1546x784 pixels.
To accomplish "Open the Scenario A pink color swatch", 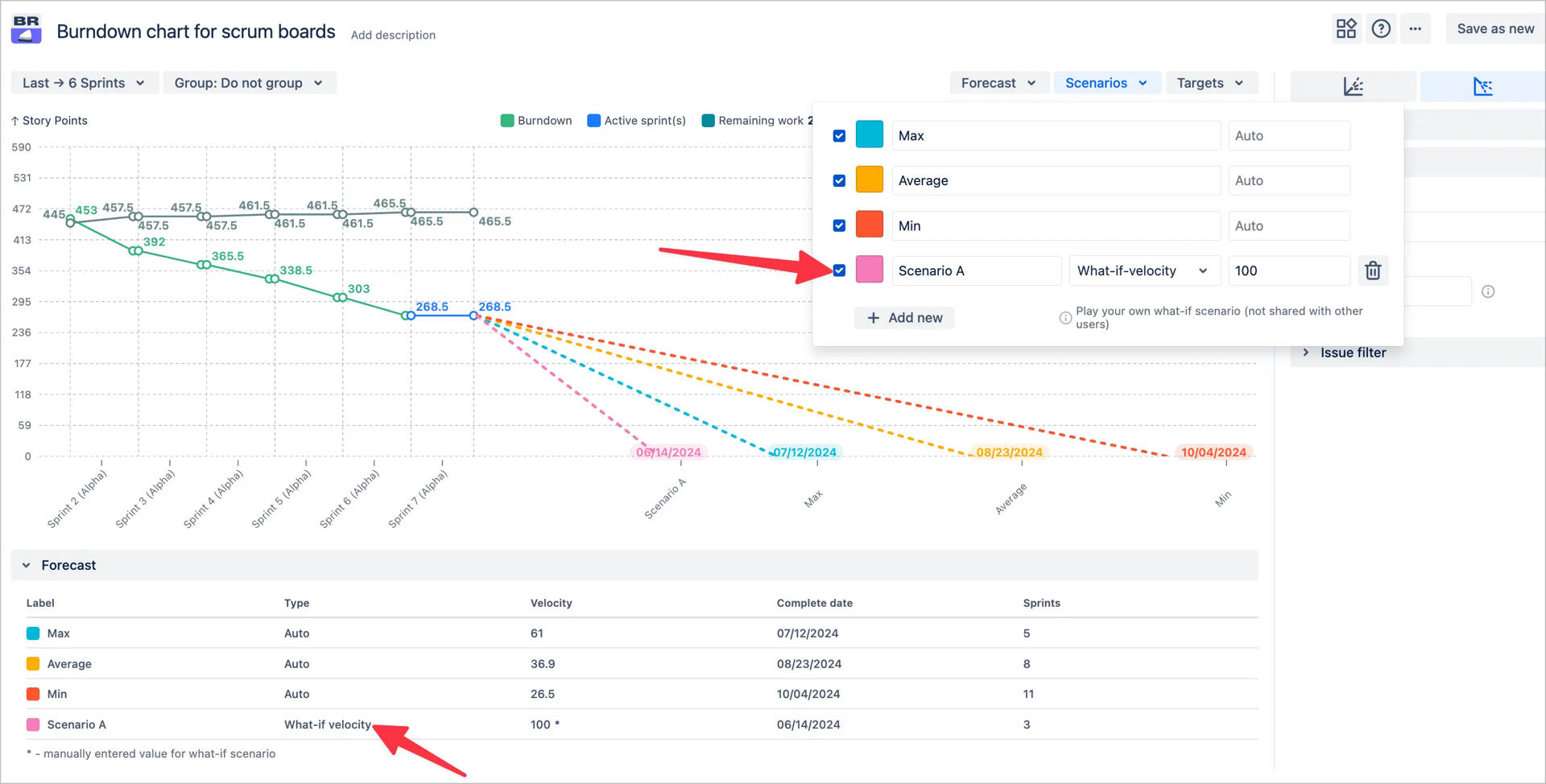I will [x=870, y=270].
